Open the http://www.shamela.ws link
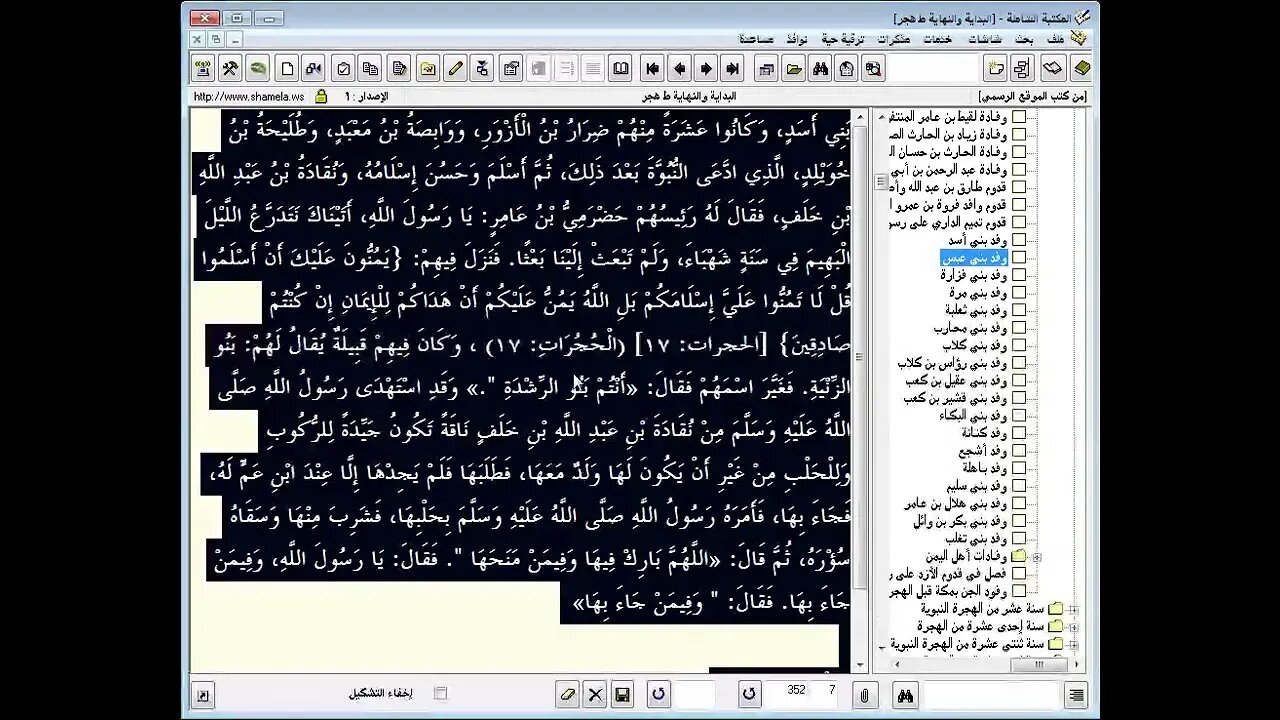Screen dimensions: 1280x720 point(248,97)
